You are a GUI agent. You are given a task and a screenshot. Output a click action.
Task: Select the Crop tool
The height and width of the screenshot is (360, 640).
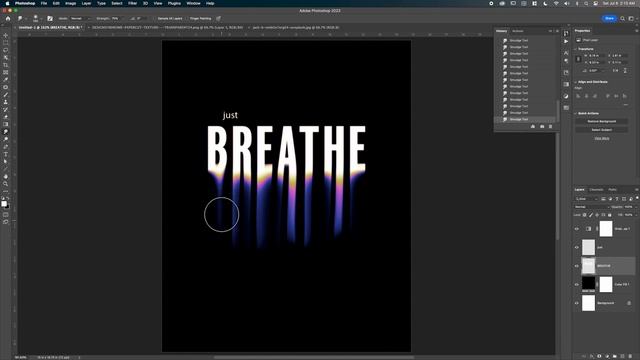[6, 65]
